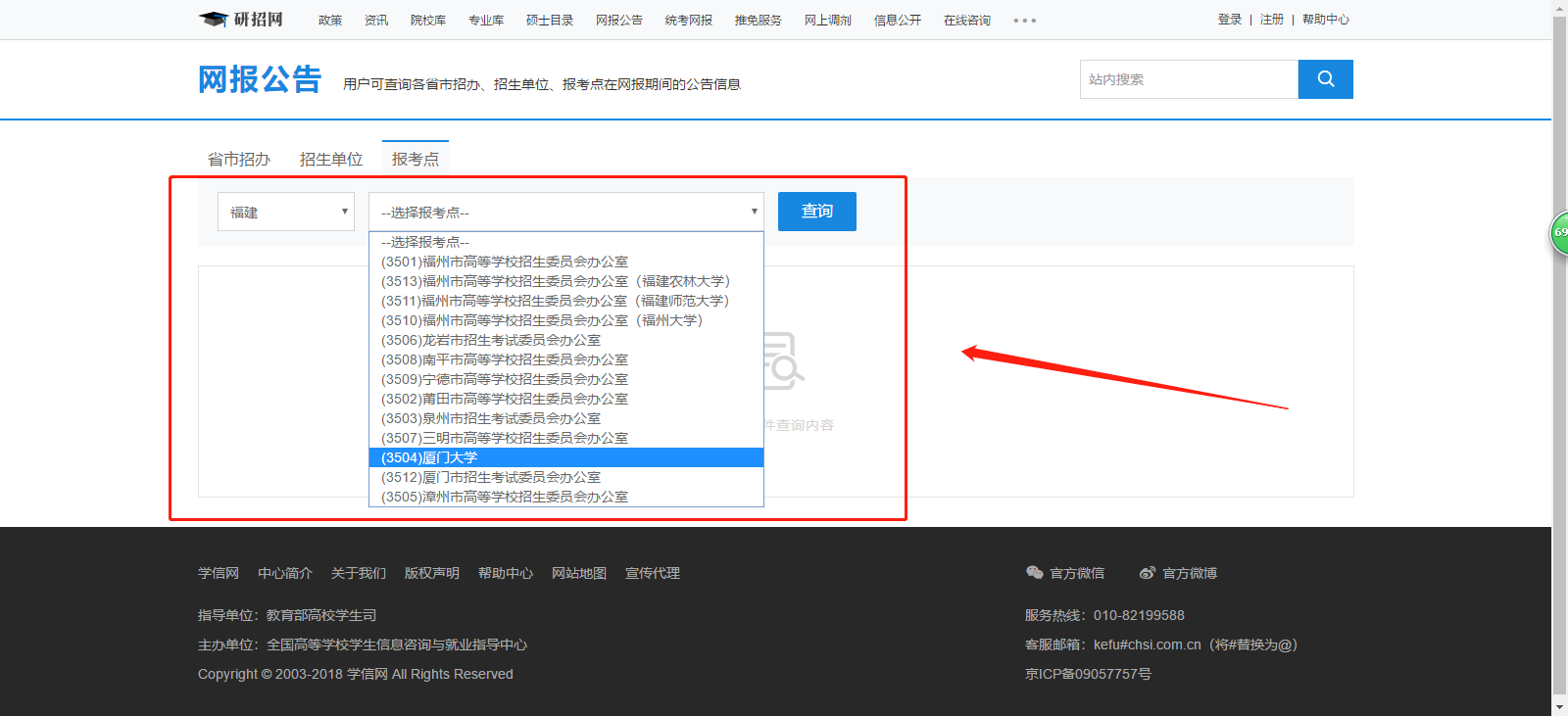The image size is (1568, 716).
Task: Open the 福建 province dropdown
Action: click(286, 212)
